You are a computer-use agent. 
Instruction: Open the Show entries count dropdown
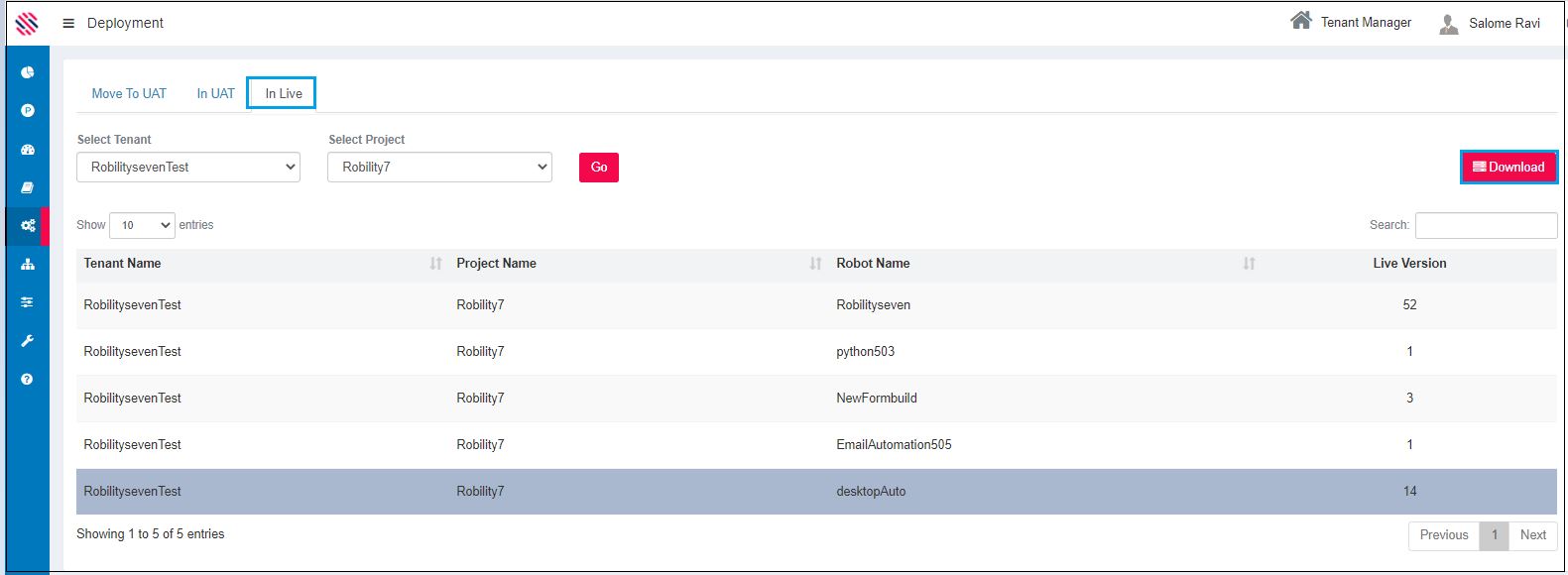(142, 225)
